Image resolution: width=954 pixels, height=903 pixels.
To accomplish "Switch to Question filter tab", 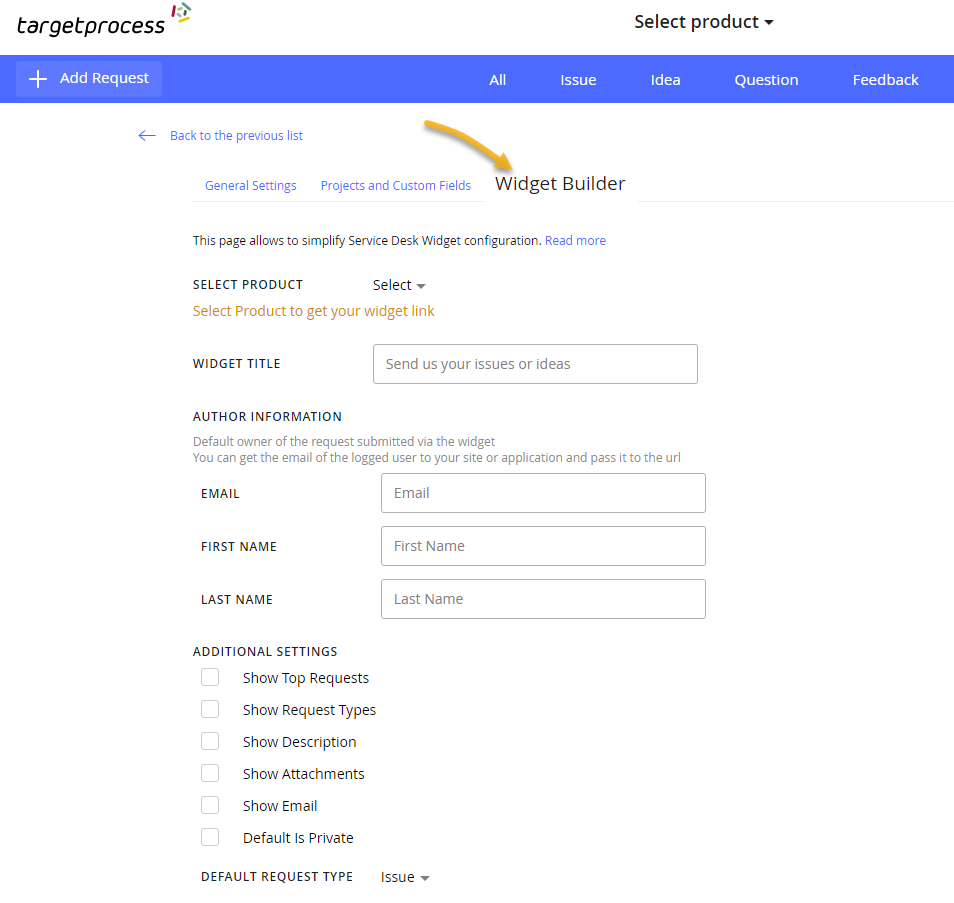I will click(x=766, y=80).
